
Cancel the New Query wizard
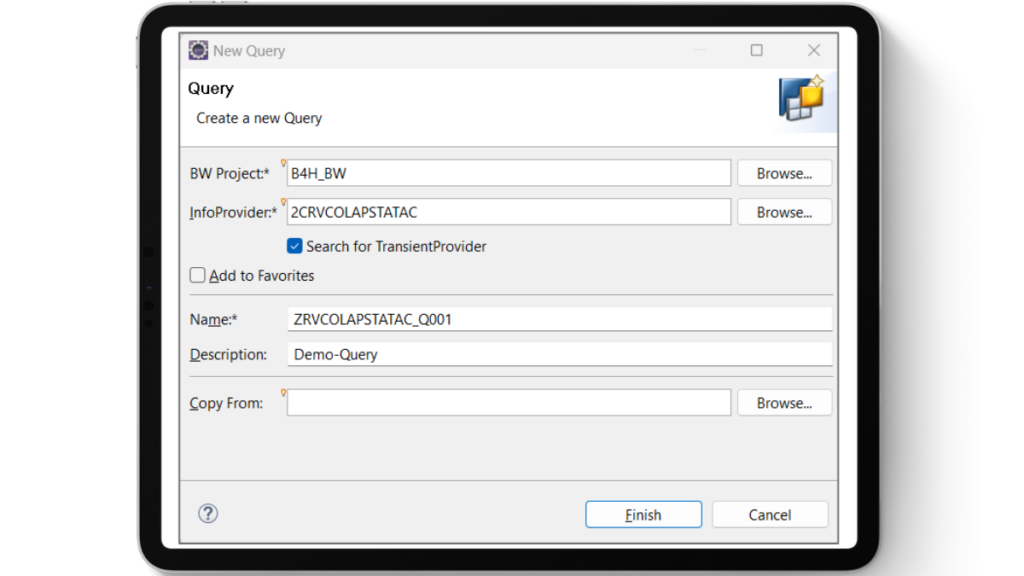coord(769,515)
